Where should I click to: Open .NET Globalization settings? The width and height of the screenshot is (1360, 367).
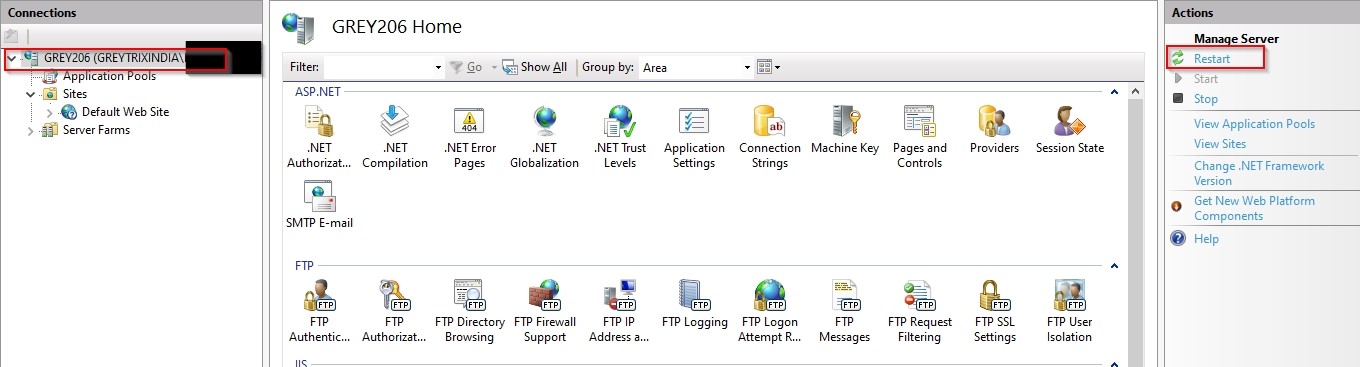pos(544,137)
